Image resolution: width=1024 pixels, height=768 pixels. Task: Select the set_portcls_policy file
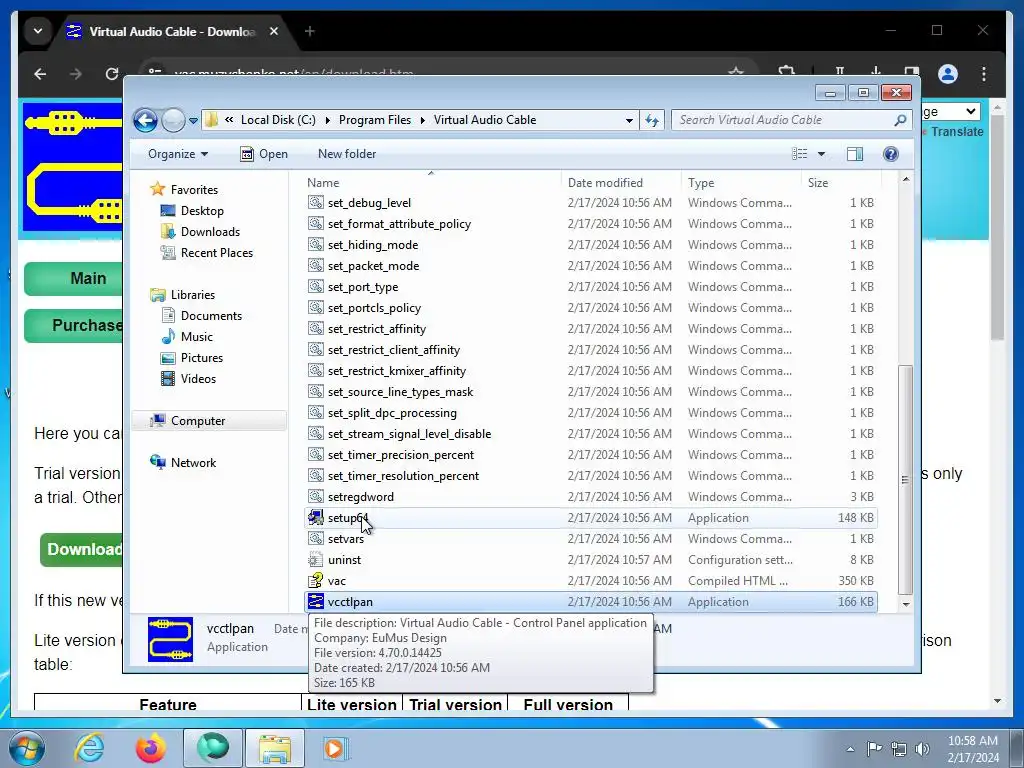(374, 308)
